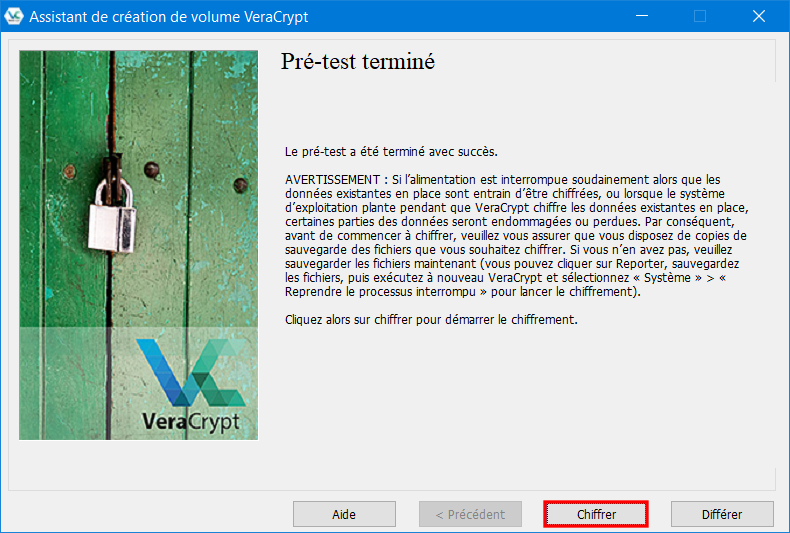Viewport: 790px width, 533px height.
Task: Click the disabled Précédent button
Action: (470, 514)
